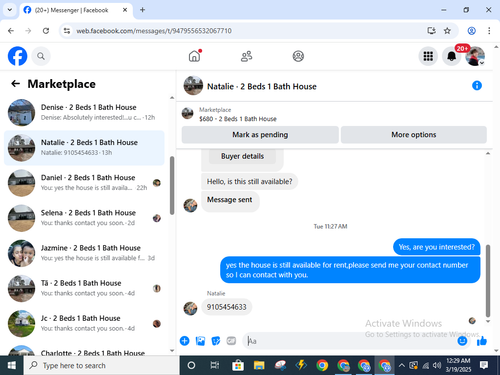Open More options for the listing
Viewport: 500px width, 375px height.
(414, 135)
